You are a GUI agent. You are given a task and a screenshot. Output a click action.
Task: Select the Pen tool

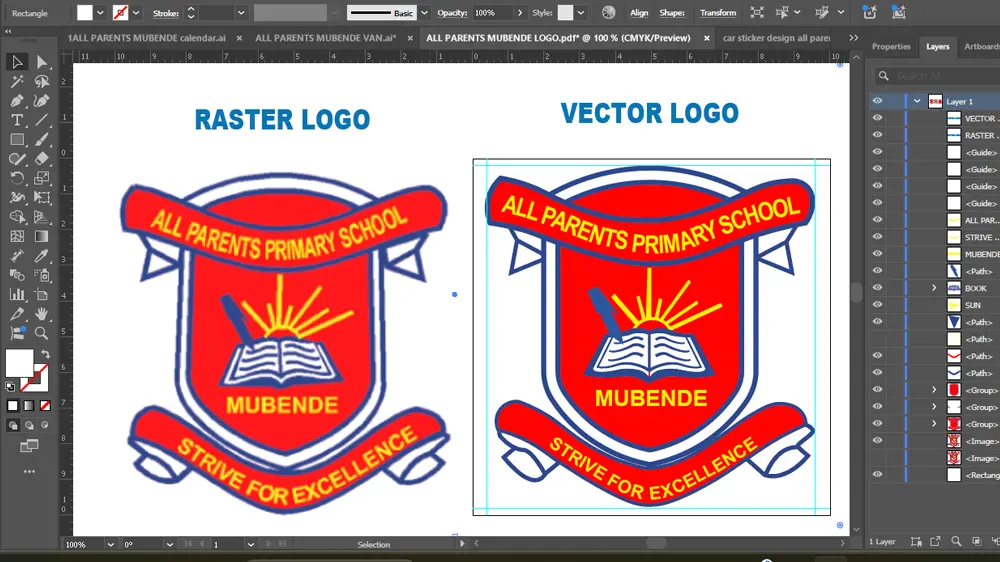(17, 101)
